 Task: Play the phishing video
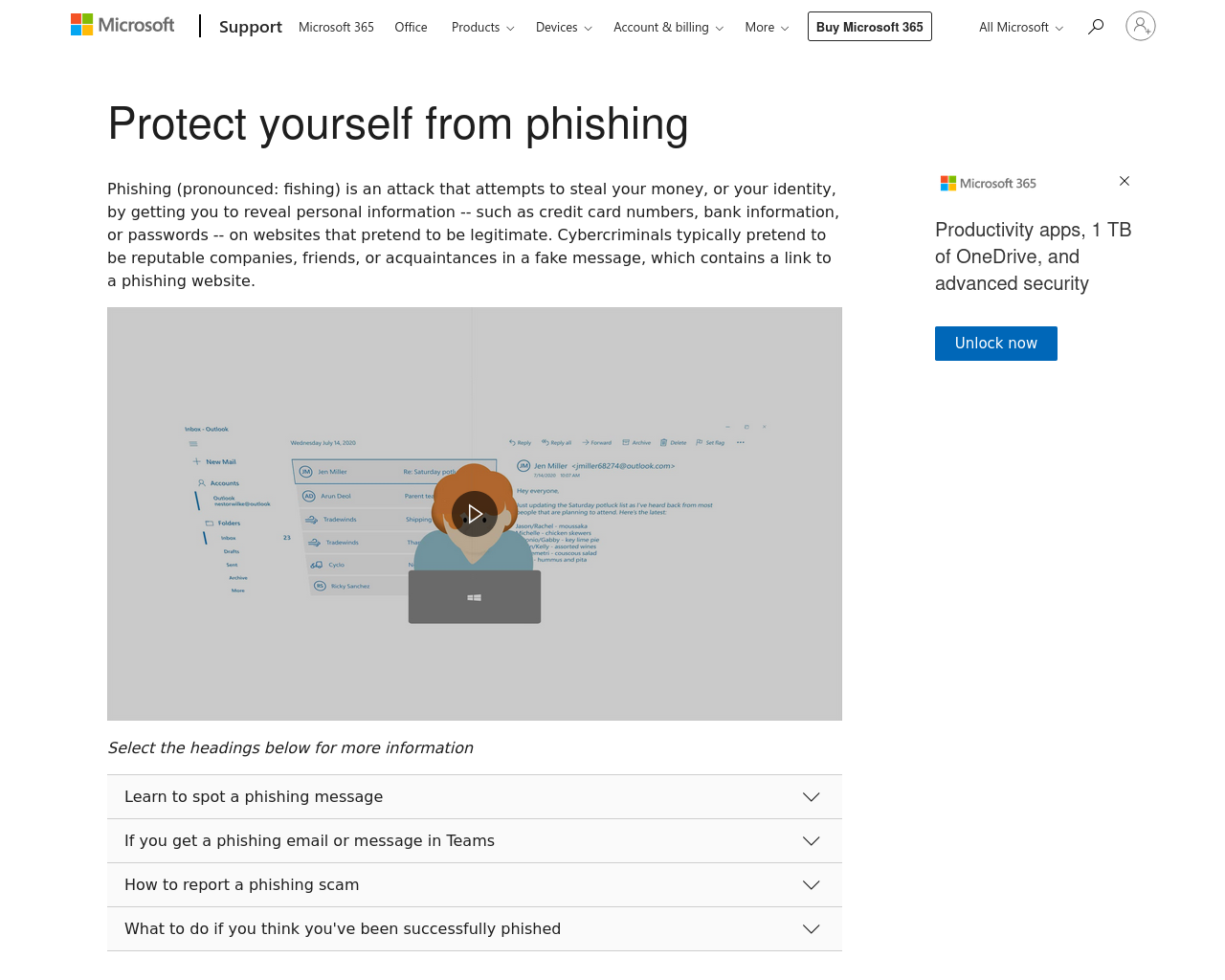click(475, 514)
